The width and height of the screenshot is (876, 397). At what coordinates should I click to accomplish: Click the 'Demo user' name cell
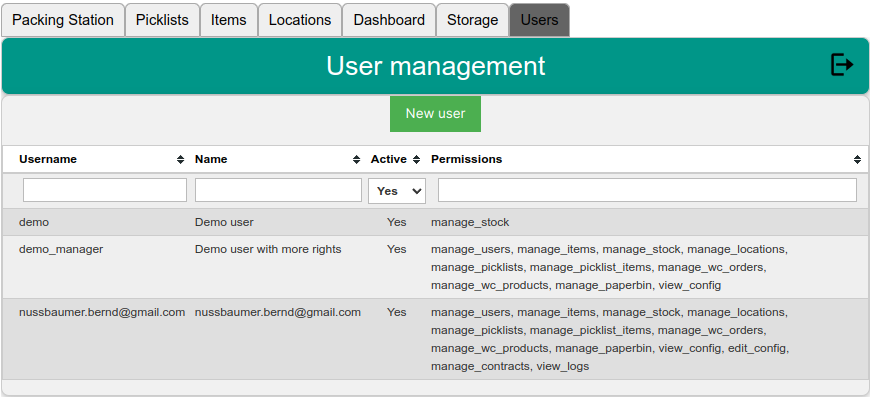[224, 222]
